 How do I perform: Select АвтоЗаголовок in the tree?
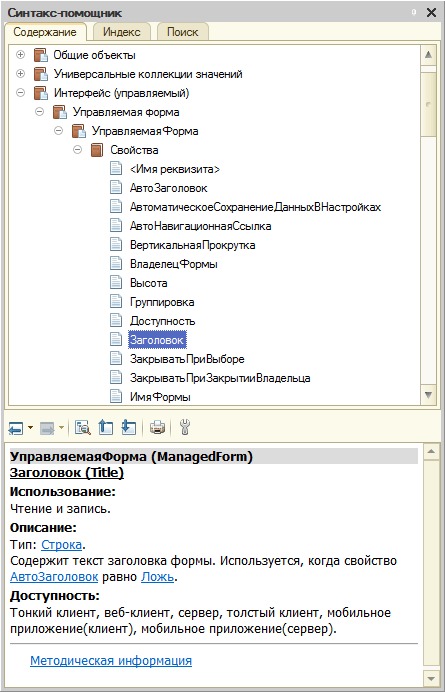[x=169, y=188]
